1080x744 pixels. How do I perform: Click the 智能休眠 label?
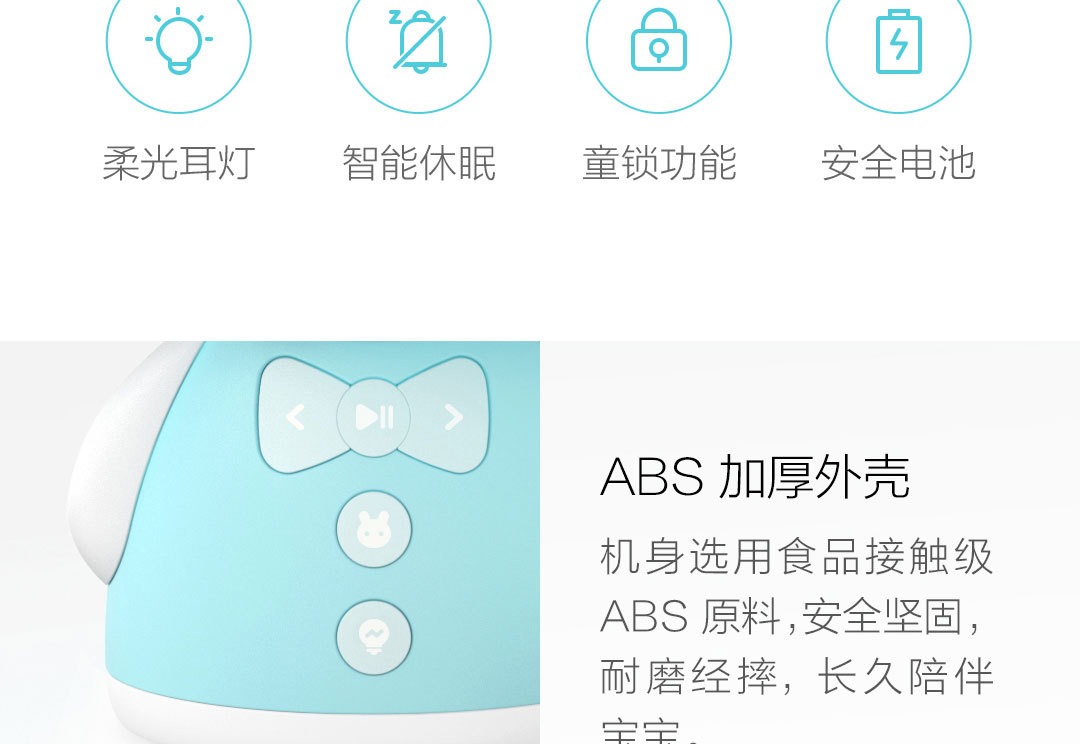click(x=419, y=163)
